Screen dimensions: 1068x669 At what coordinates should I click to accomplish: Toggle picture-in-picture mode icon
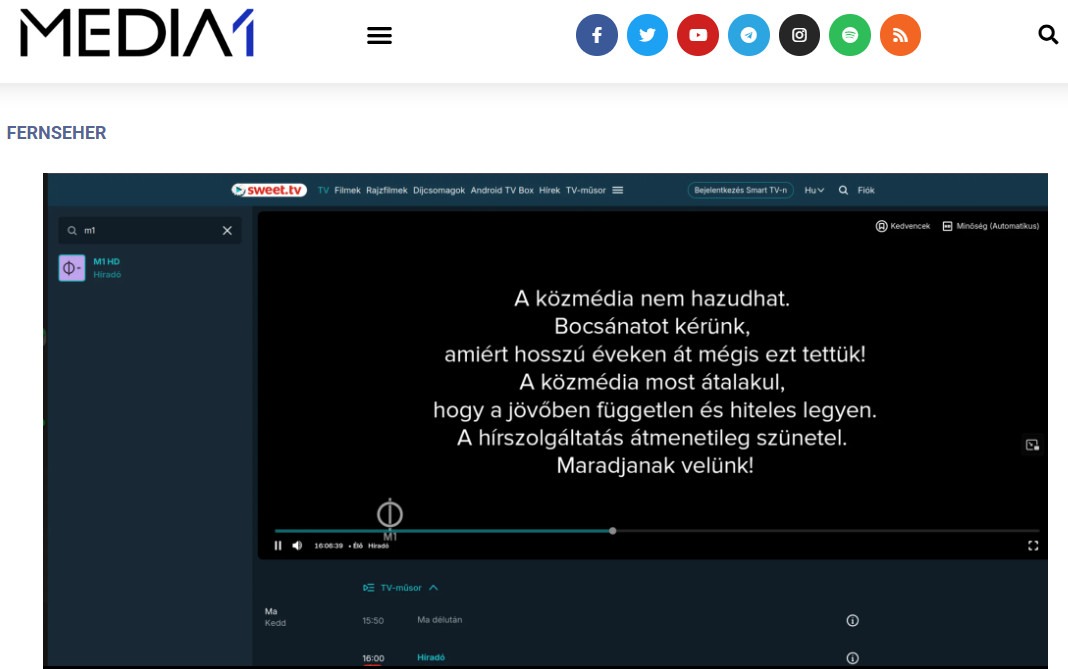[1033, 445]
